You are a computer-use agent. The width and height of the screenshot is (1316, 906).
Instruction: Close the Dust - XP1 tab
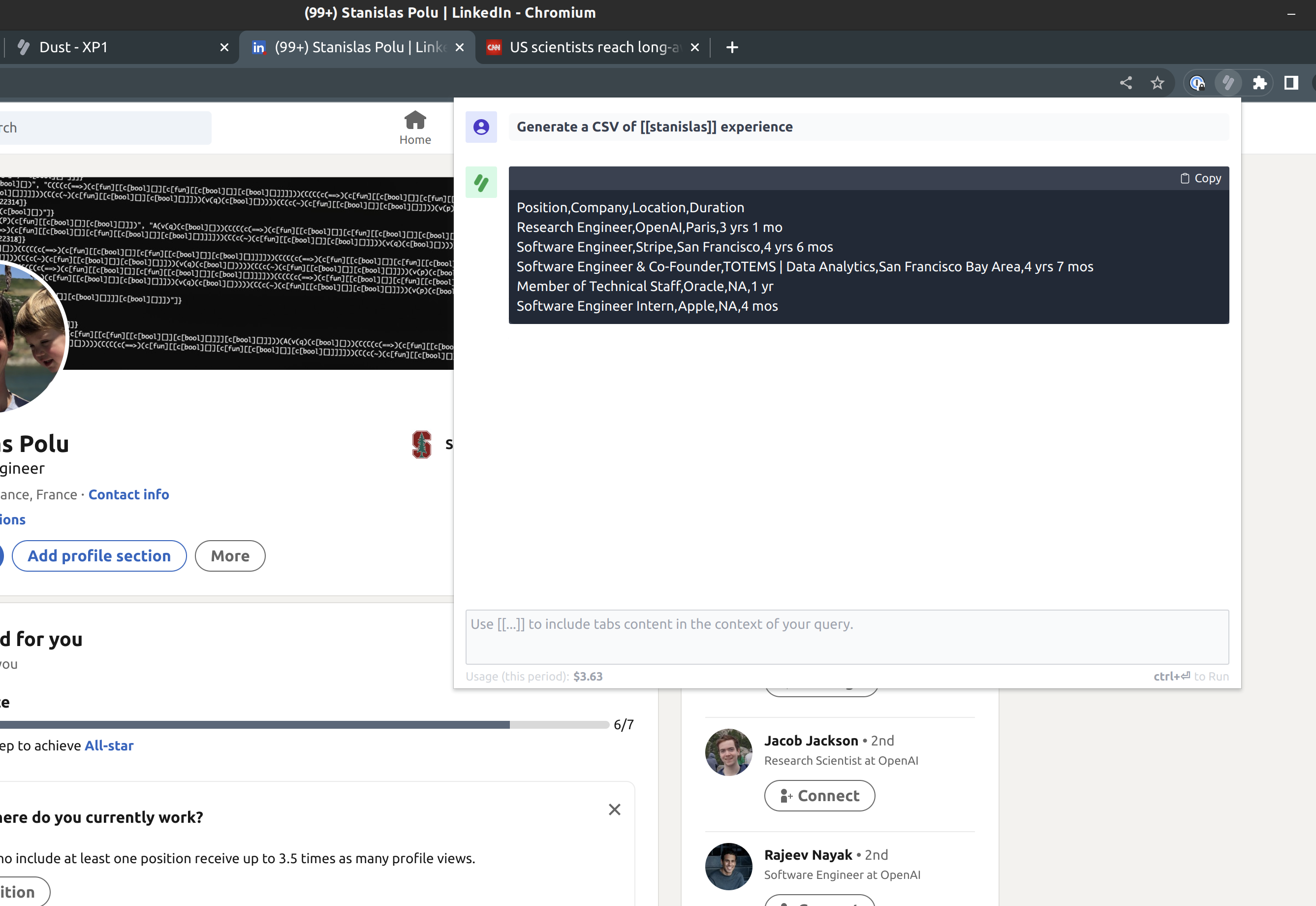point(224,47)
